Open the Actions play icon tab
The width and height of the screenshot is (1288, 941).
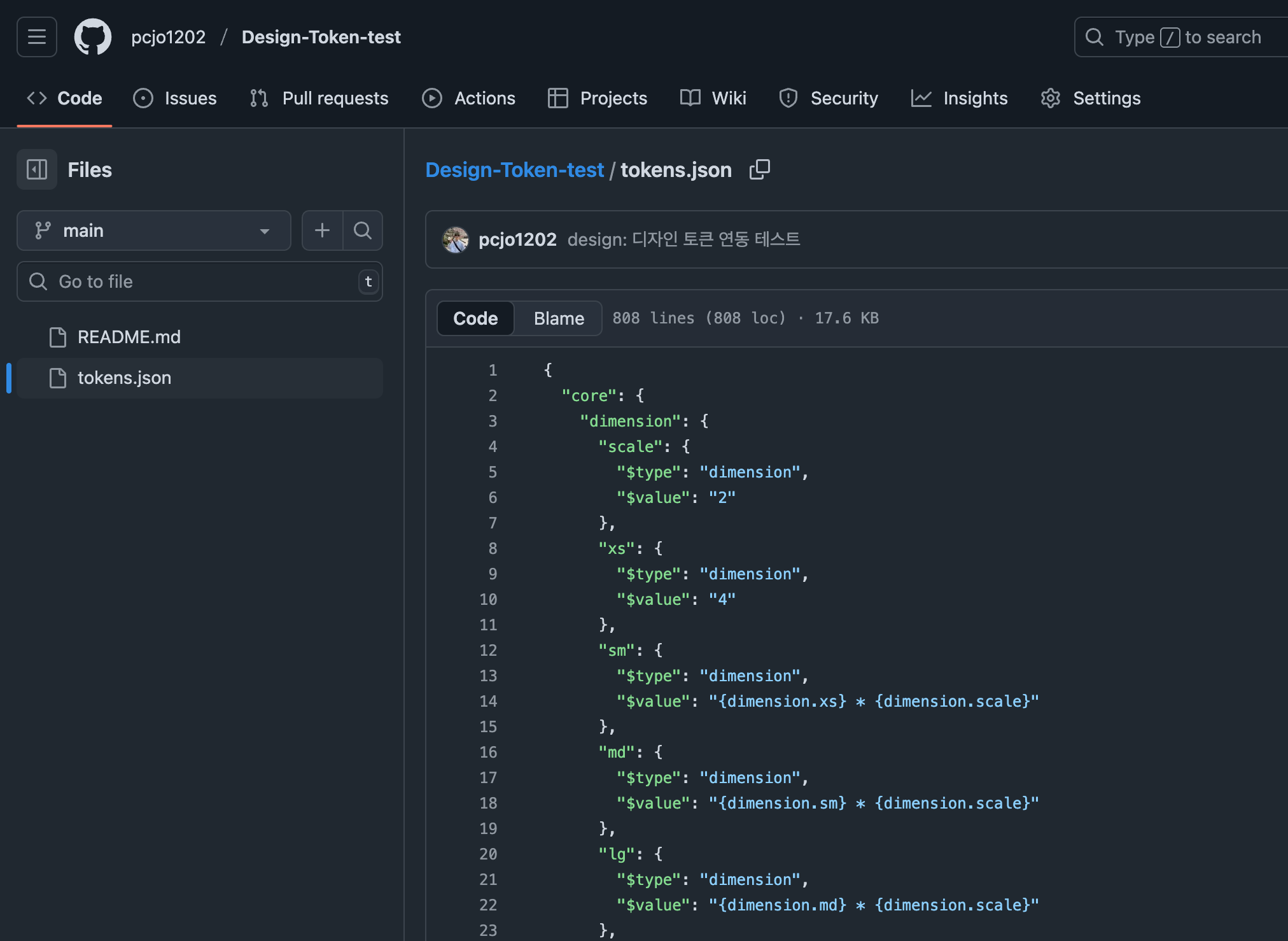coord(469,98)
